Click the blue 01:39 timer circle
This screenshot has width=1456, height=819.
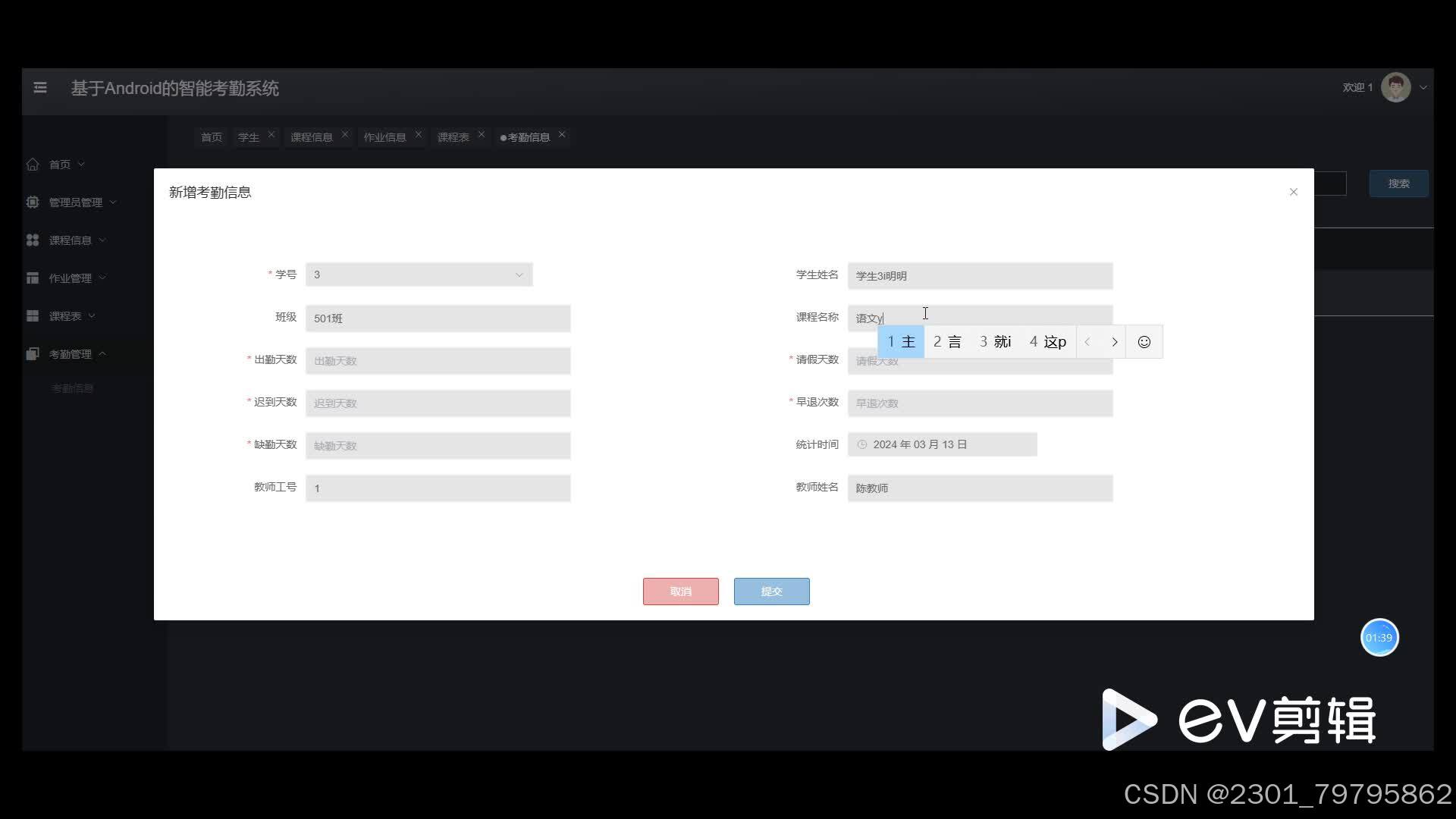pos(1379,638)
